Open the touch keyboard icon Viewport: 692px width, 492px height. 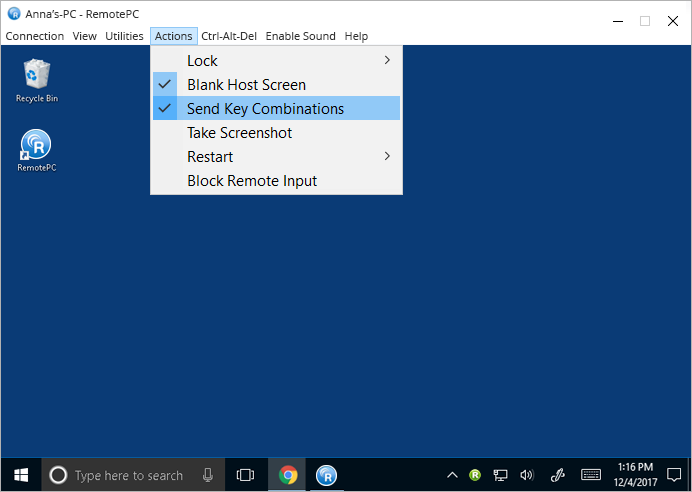[x=590, y=475]
